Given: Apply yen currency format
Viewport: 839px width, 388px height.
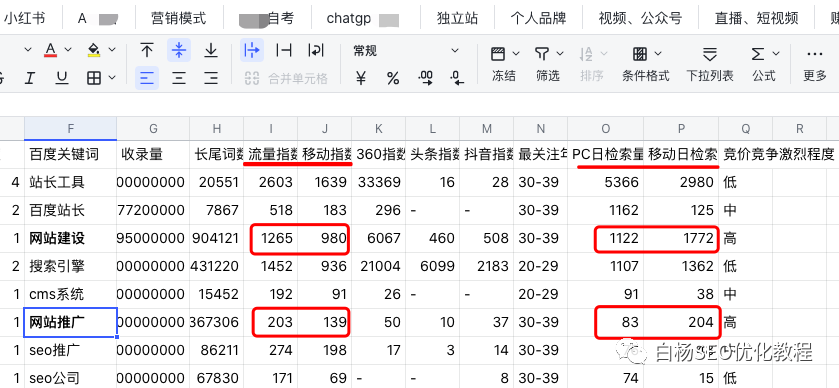Looking at the screenshot, I should [361, 78].
